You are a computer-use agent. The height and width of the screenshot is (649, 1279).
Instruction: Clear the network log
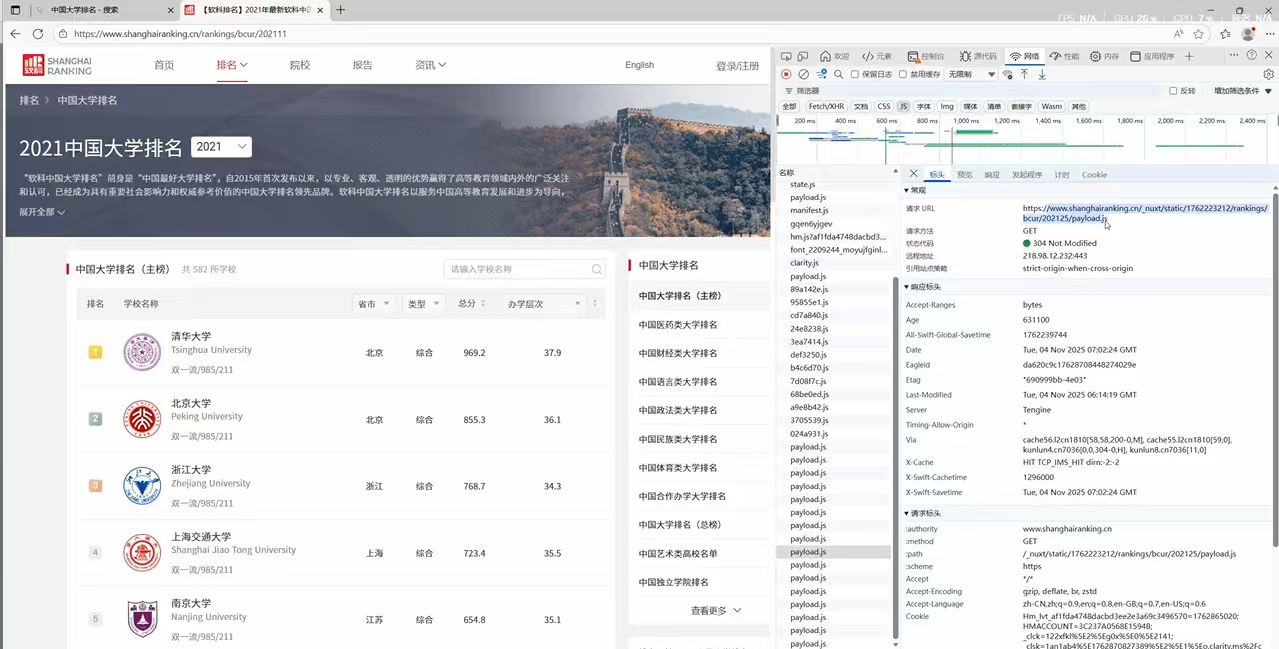(x=803, y=74)
